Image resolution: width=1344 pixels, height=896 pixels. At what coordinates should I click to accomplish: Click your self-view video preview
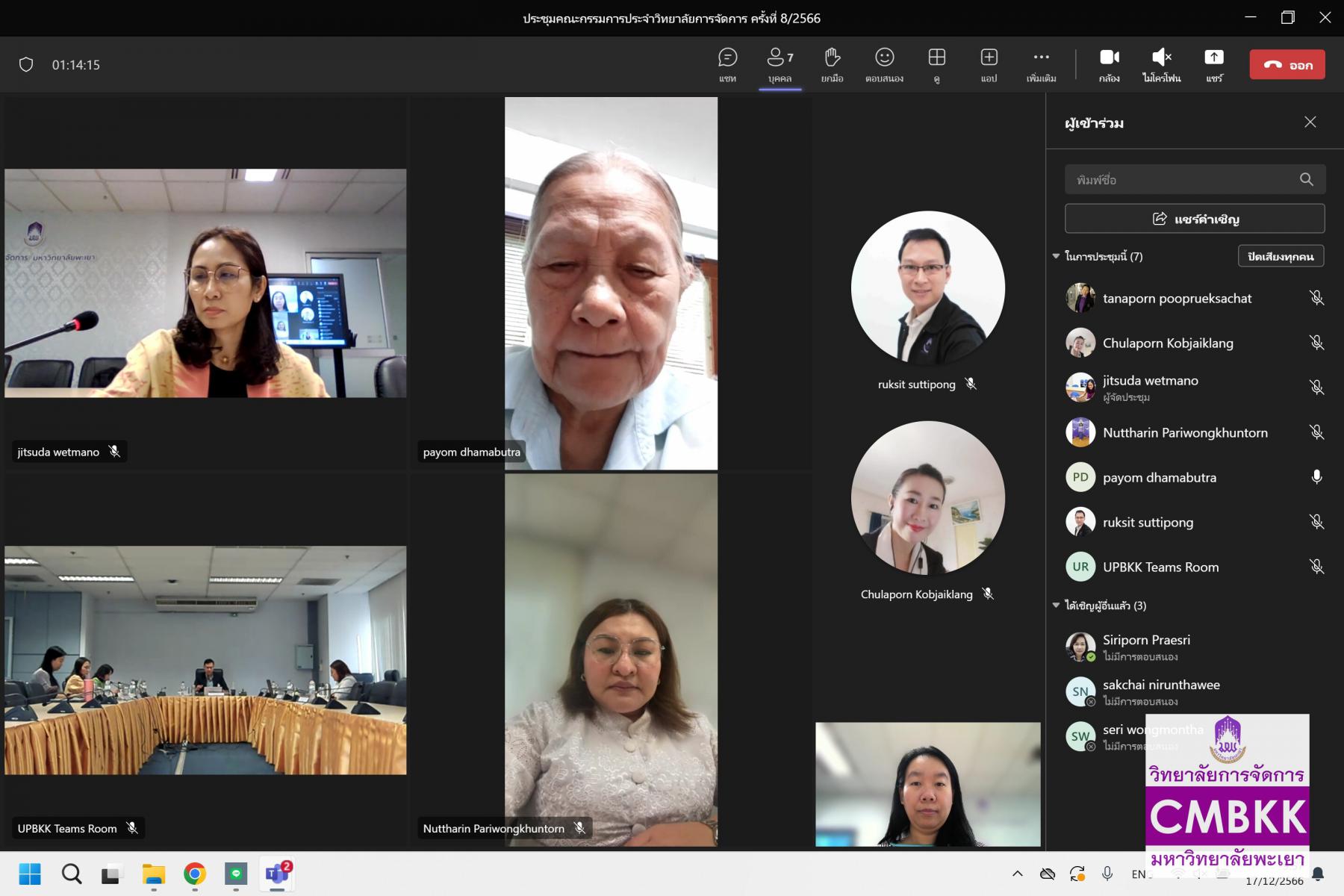(928, 784)
